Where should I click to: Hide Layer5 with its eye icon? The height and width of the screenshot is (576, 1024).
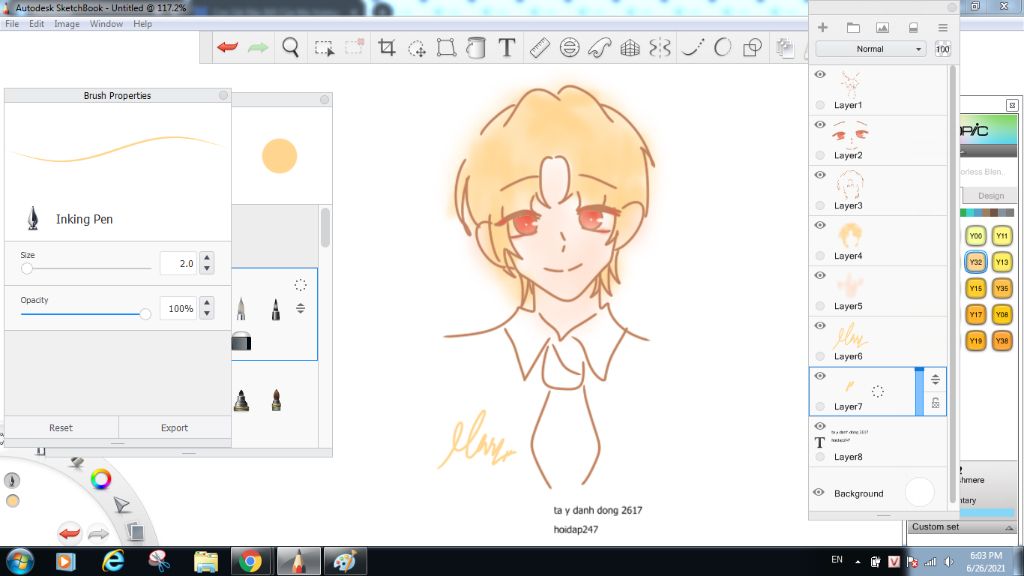pyautogui.click(x=820, y=276)
